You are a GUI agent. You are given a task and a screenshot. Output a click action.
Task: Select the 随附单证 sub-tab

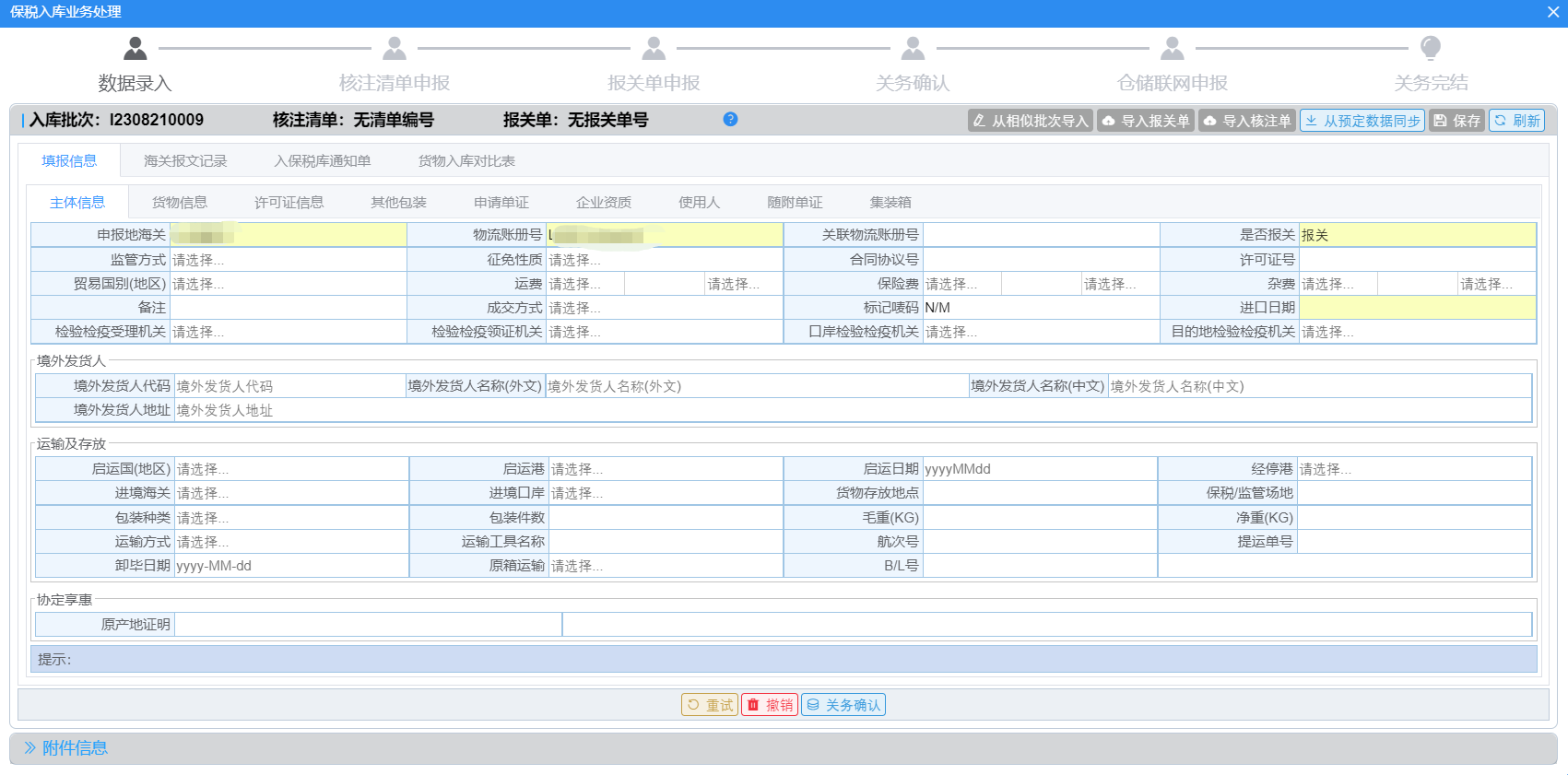point(795,202)
